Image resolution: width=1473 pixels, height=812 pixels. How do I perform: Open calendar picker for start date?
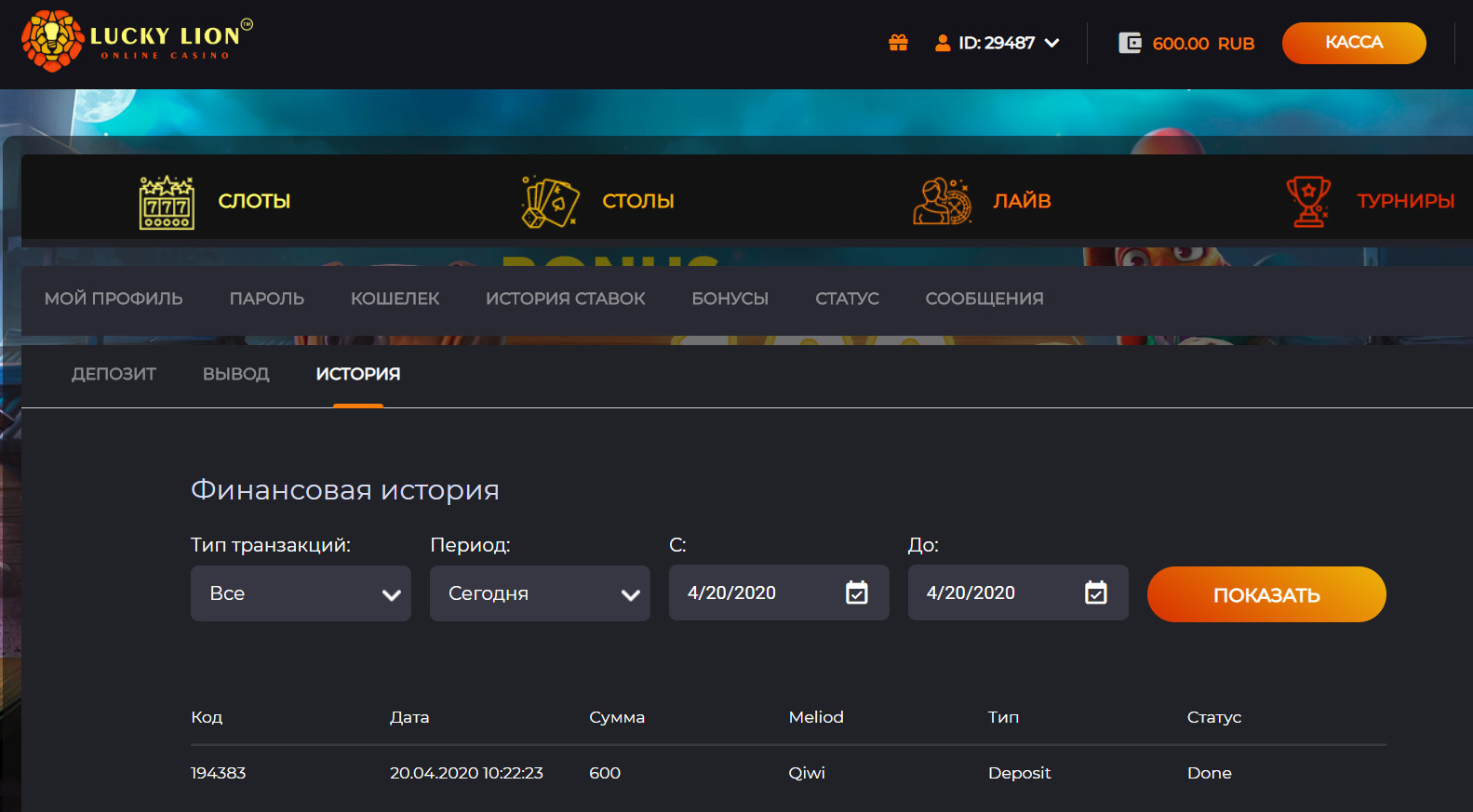click(x=856, y=592)
